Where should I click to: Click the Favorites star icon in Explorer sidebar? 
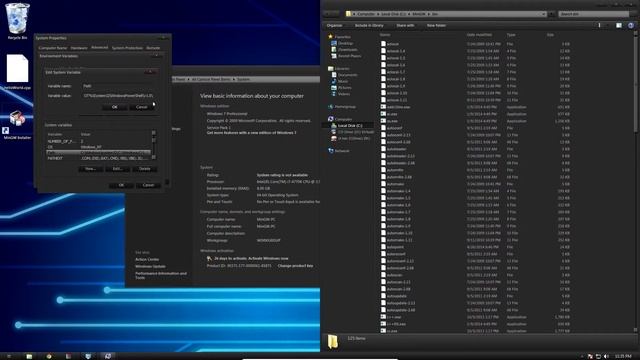tap(331, 37)
